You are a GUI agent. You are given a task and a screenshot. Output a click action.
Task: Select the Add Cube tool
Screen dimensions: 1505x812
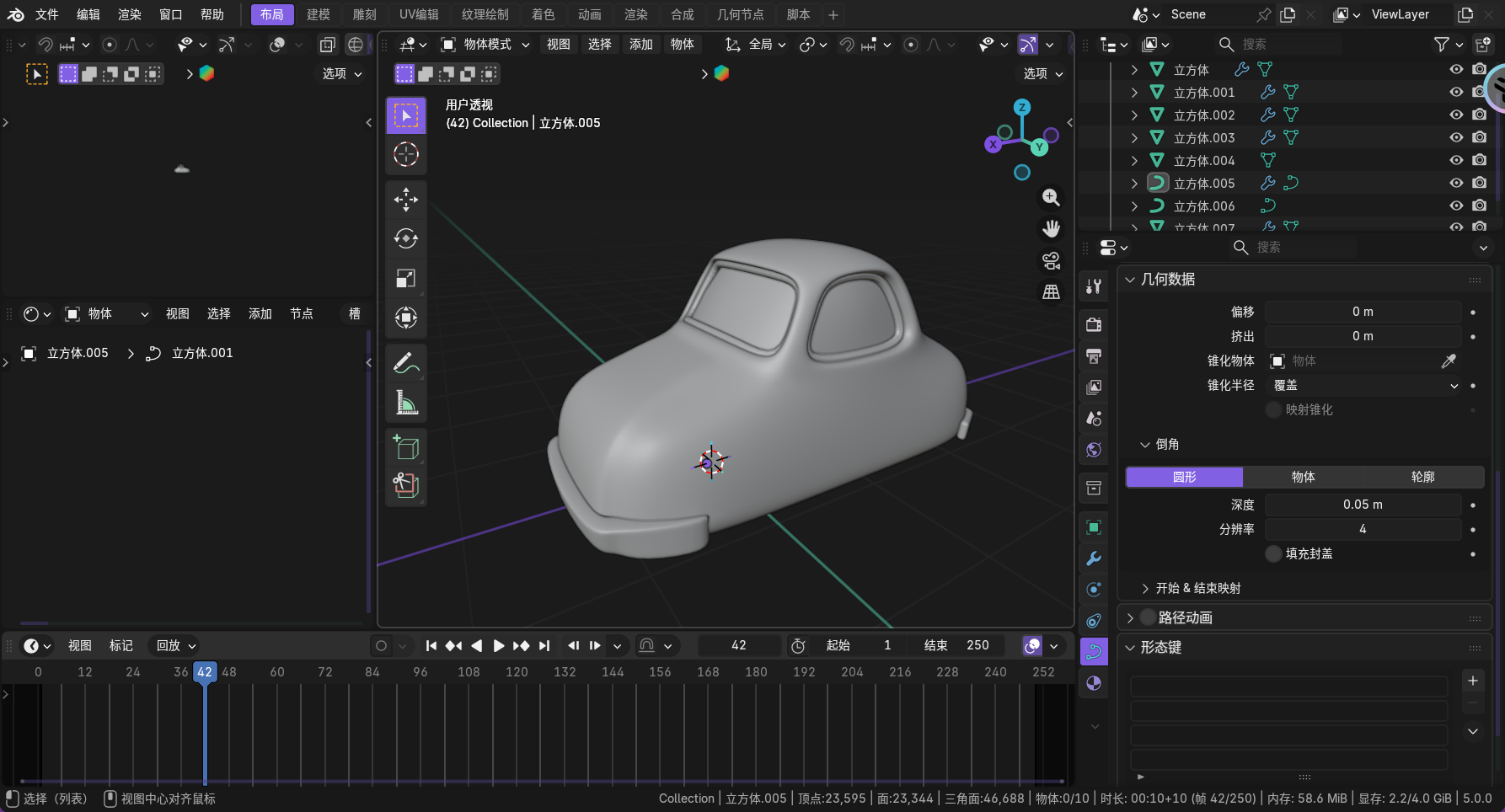(406, 447)
